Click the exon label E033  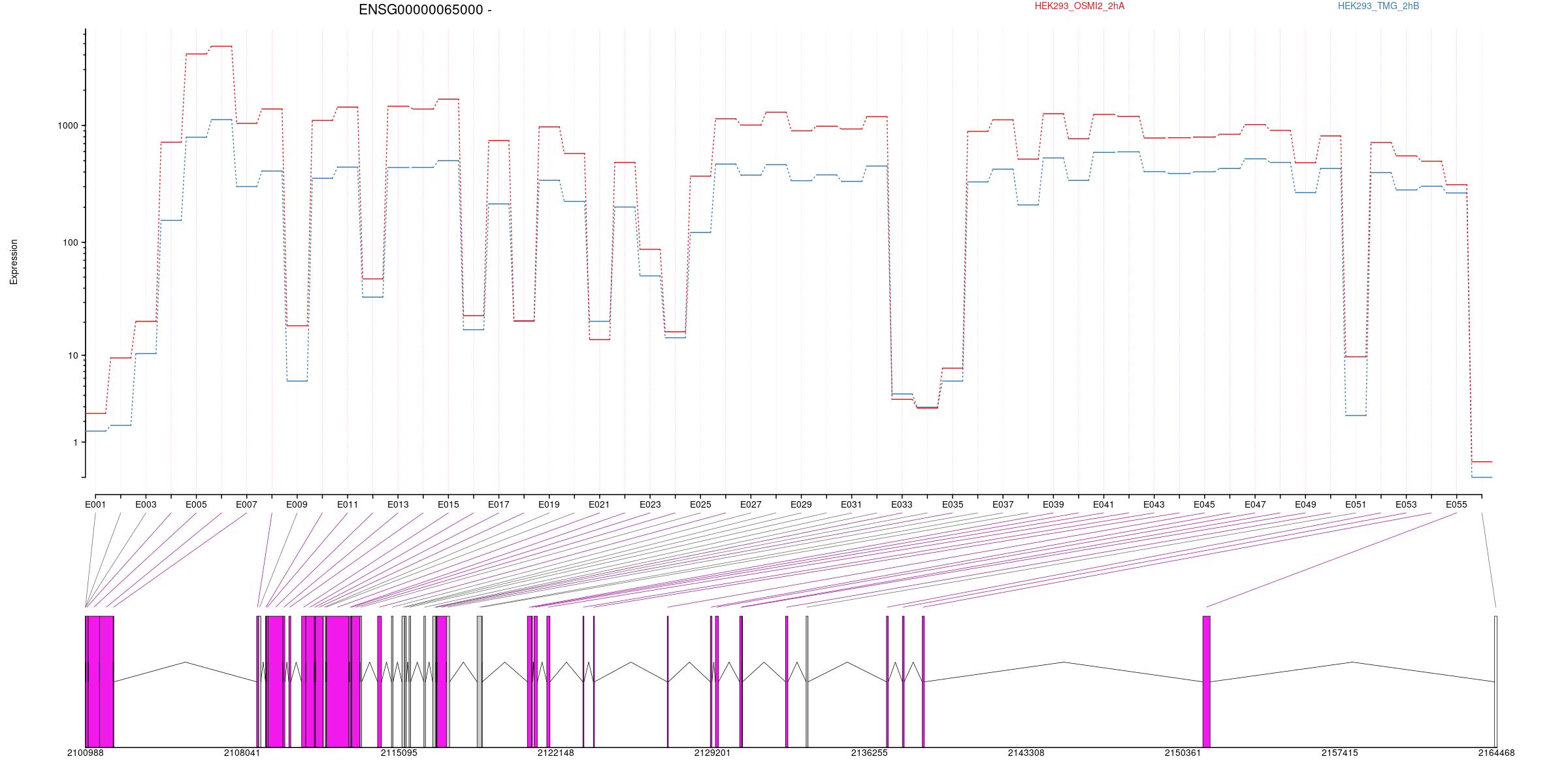pyautogui.click(x=902, y=504)
